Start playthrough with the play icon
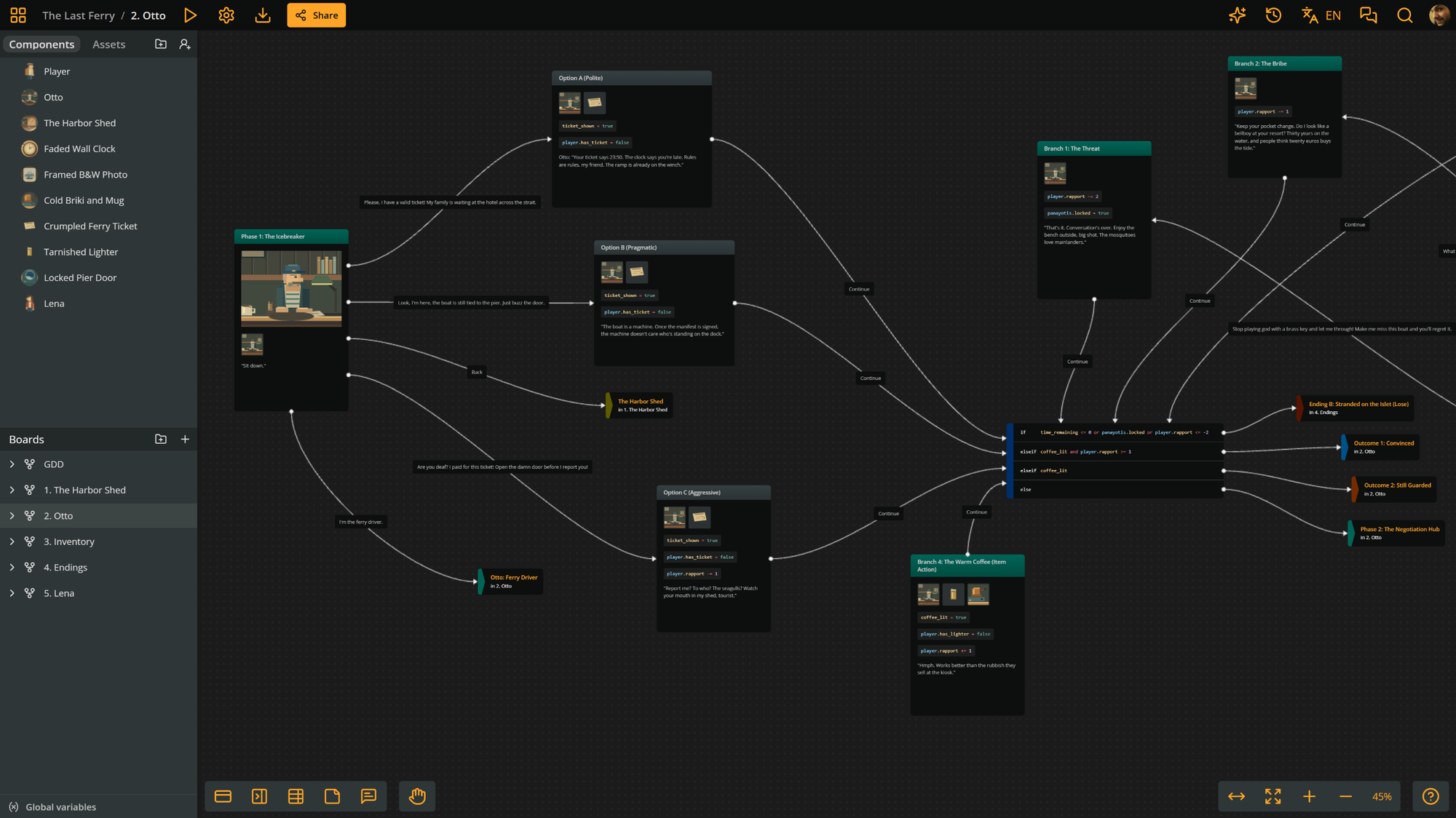Screen dimensions: 1456x818 190,15
